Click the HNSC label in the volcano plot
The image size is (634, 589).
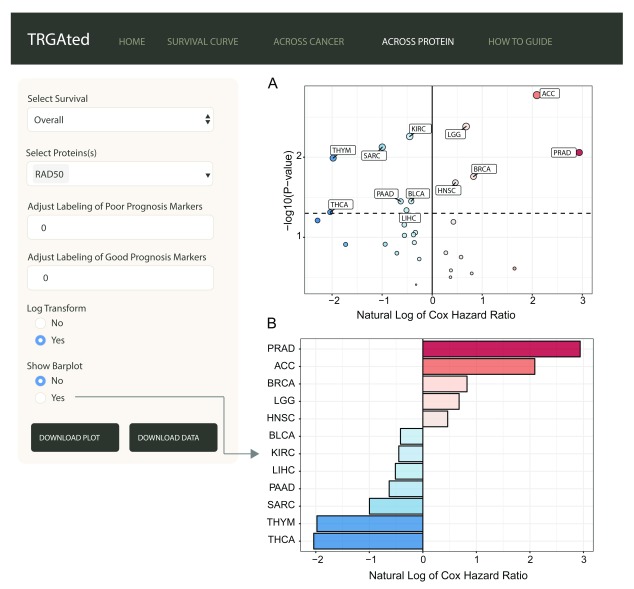pos(448,190)
